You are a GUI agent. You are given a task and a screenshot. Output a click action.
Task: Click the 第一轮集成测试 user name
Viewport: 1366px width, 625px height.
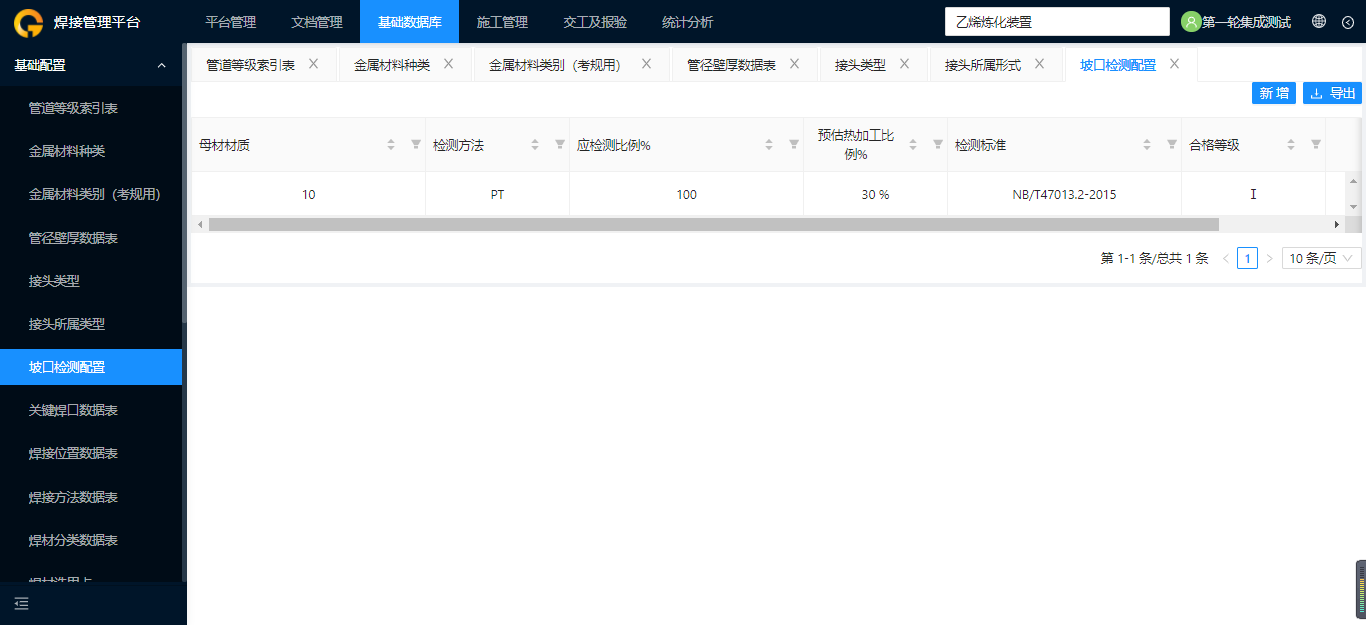(1246, 22)
